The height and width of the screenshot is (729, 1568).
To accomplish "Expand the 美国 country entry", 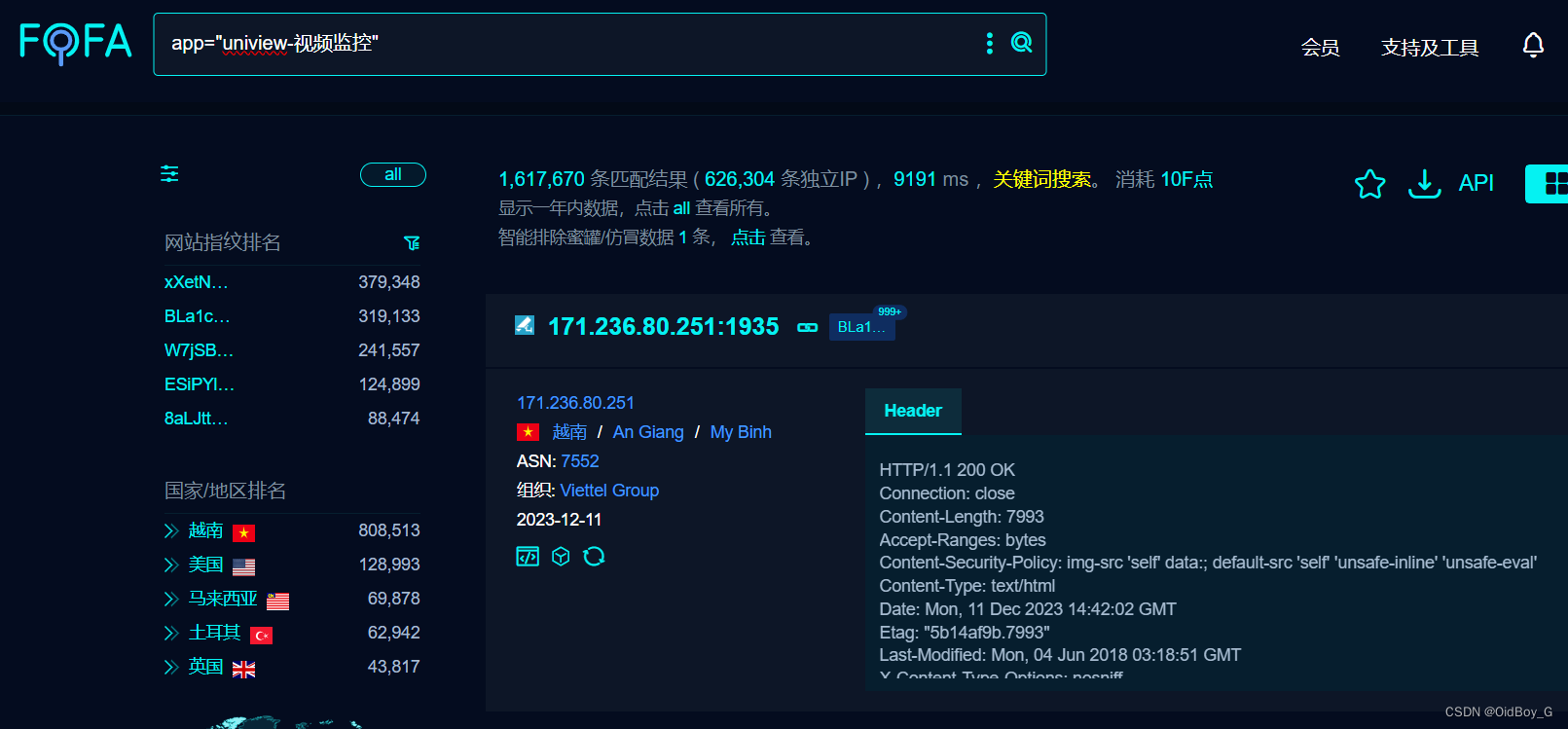I will (x=171, y=565).
